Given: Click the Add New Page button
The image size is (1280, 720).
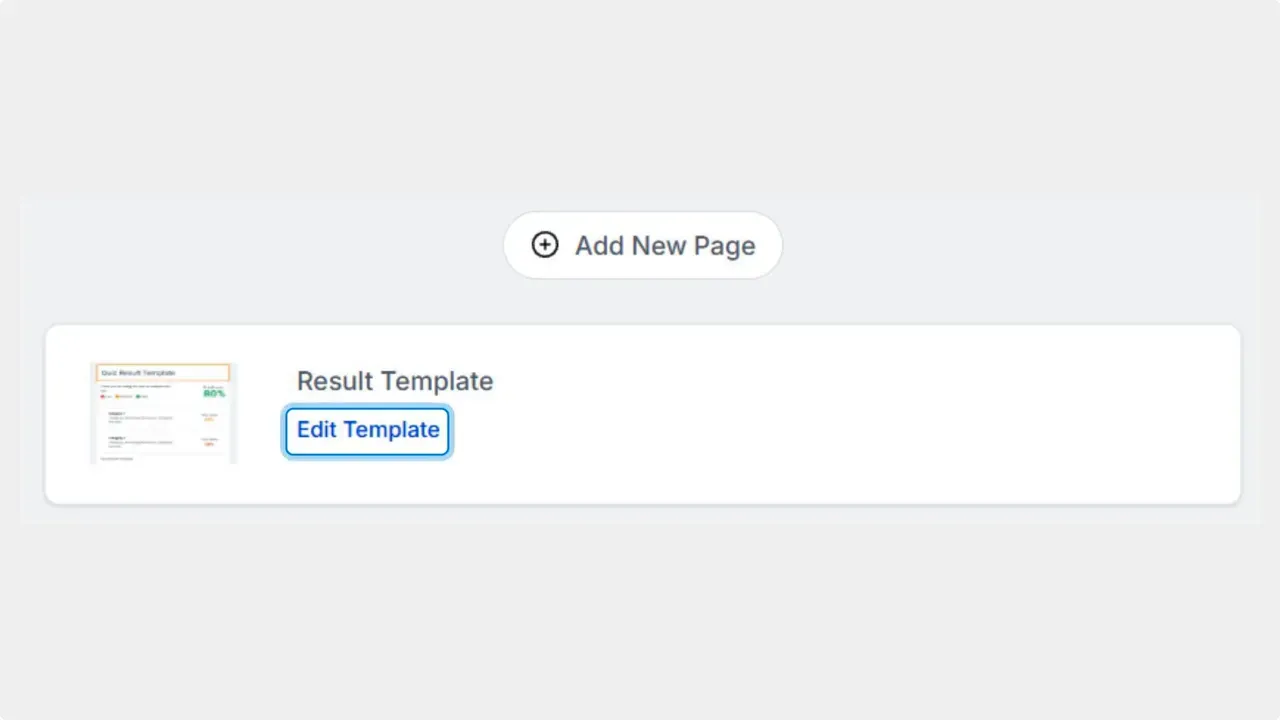Looking at the screenshot, I should (x=642, y=245).
